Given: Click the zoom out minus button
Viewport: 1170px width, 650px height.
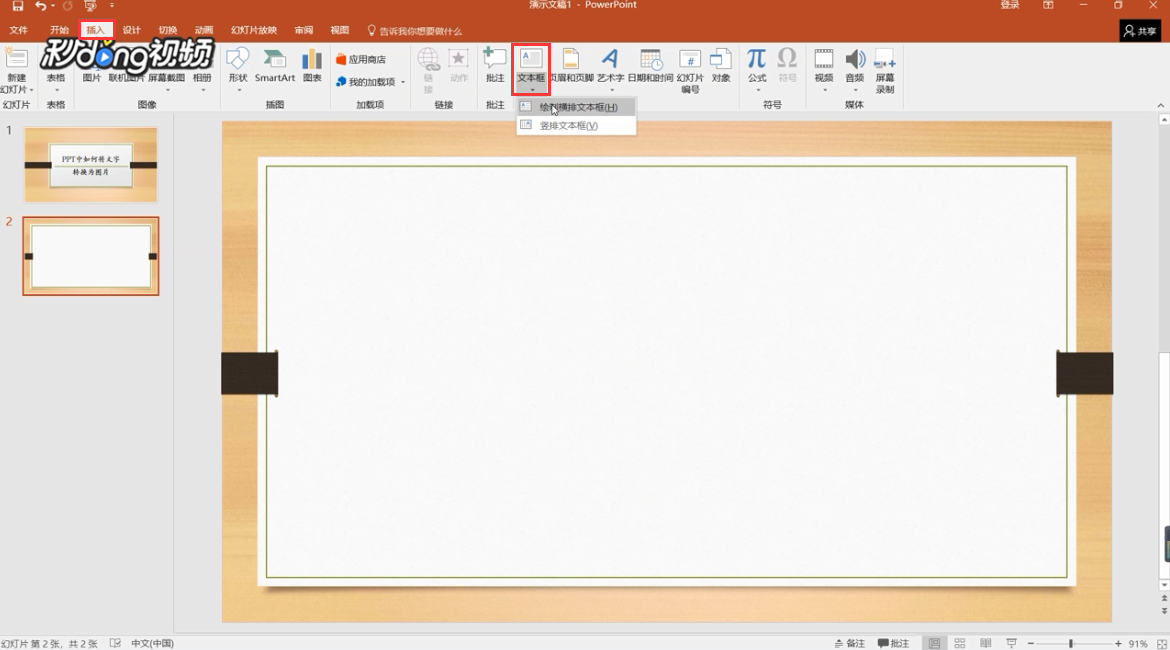Looking at the screenshot, I should click(x=1031, y=643).
